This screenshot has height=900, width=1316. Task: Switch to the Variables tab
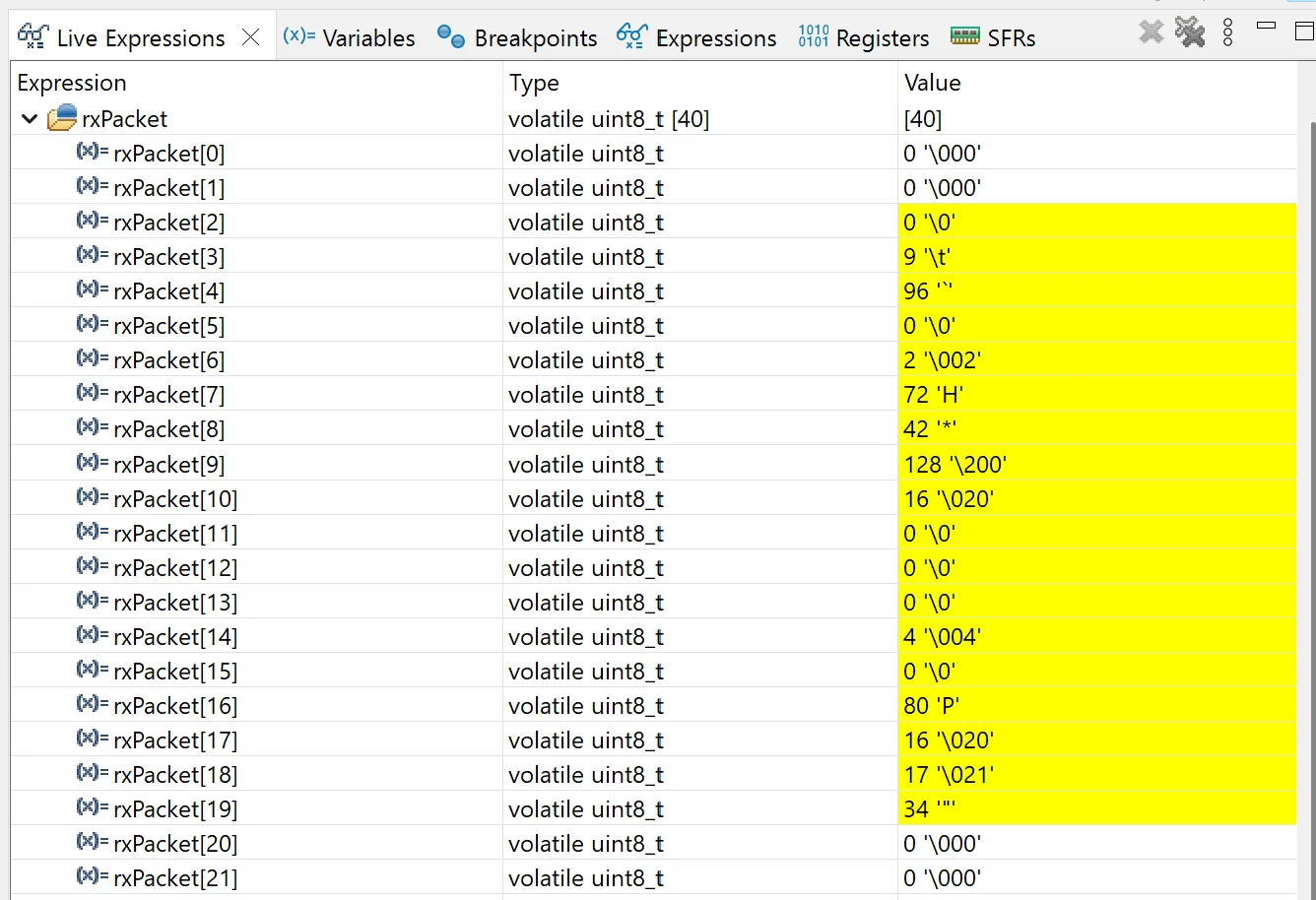pyautogui.click(x=368, y=37)
